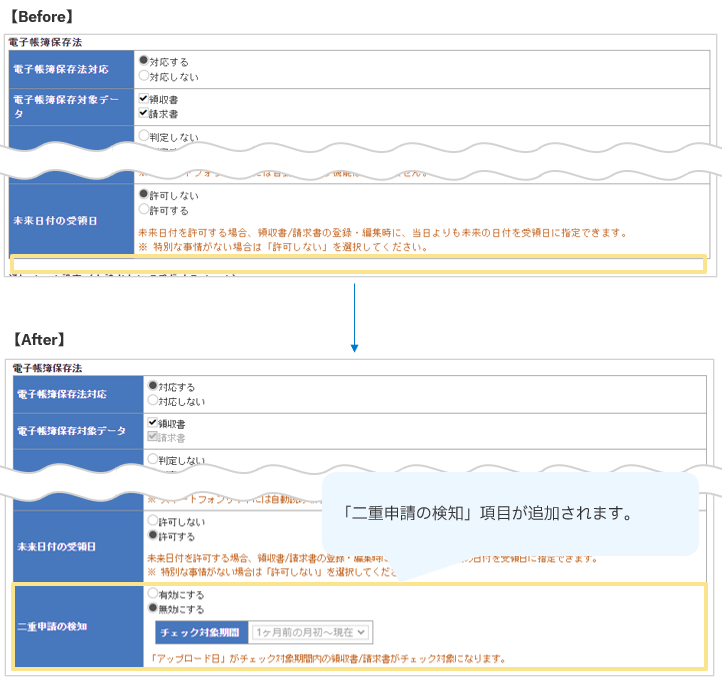This screenshot has width=722, height=681.
Task: Select 対応しない radio in Before section
Action: [144, 74]
